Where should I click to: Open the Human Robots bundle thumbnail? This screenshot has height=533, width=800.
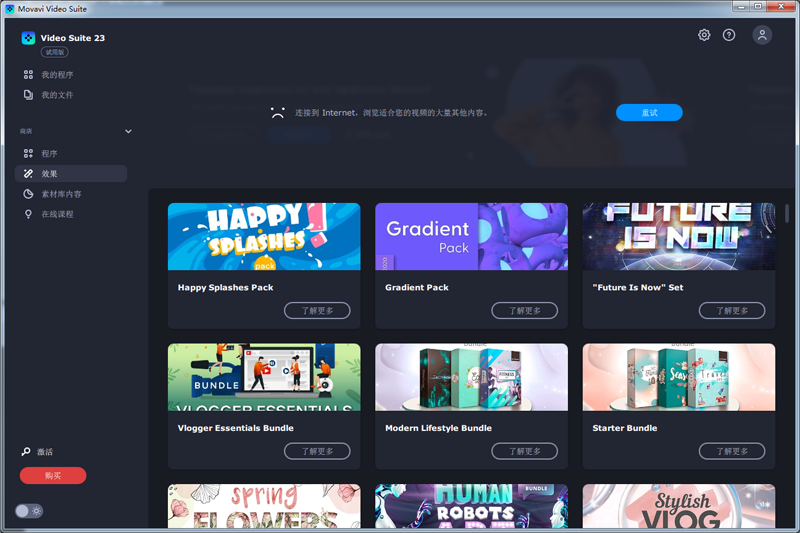(471, 506)
